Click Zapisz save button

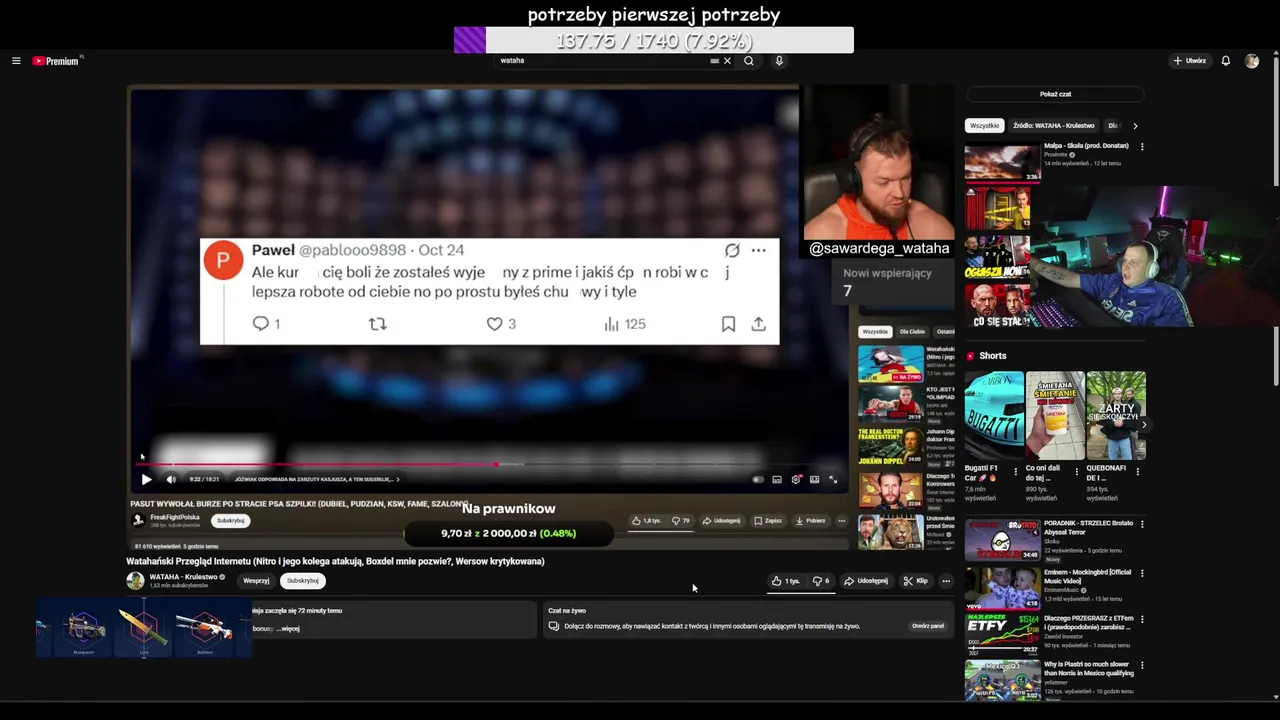(x=768, y=521)
